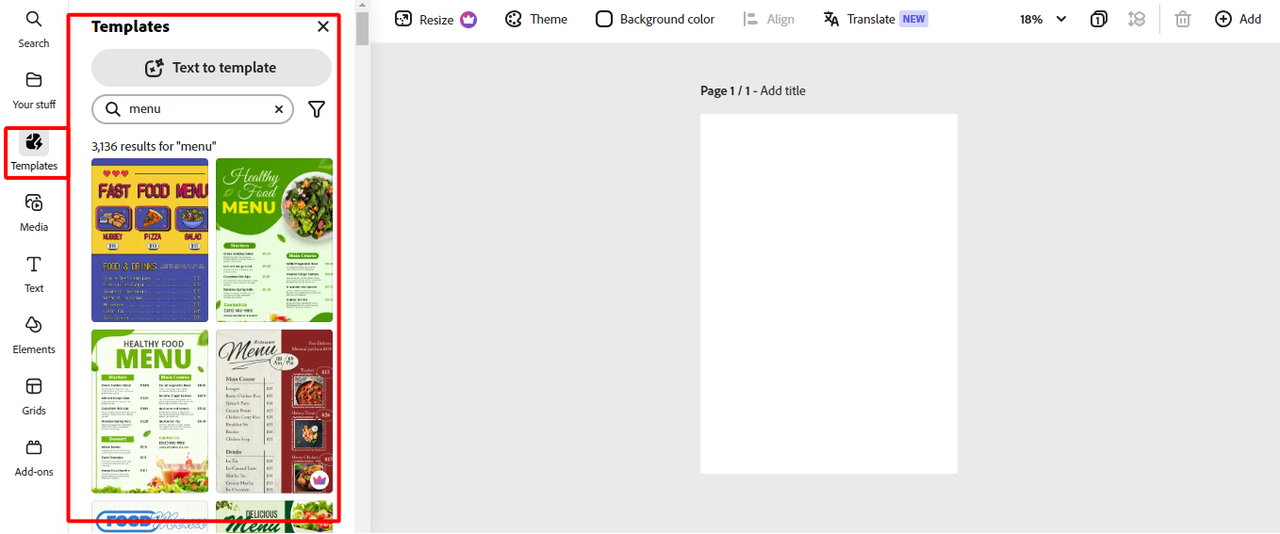The width and height of the screenshot is (1280, 534).
Task: Open the Elements panel
Action: pos(34,335)
